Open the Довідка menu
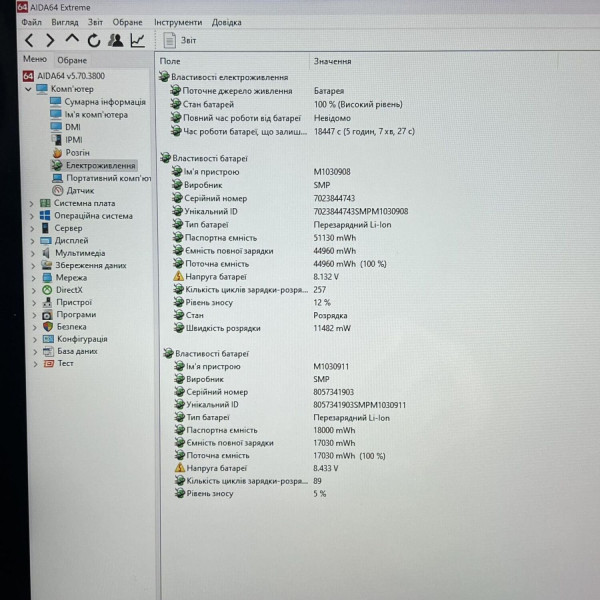 [x=227, y=22]
